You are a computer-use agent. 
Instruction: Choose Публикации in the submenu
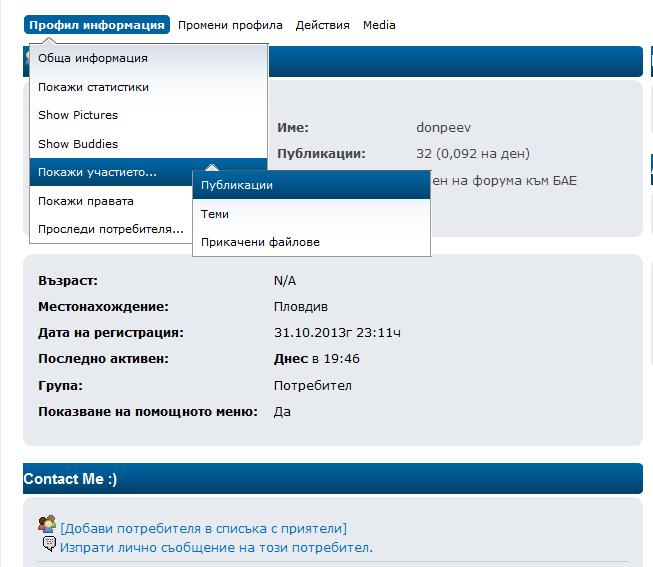tap(237, 185)
